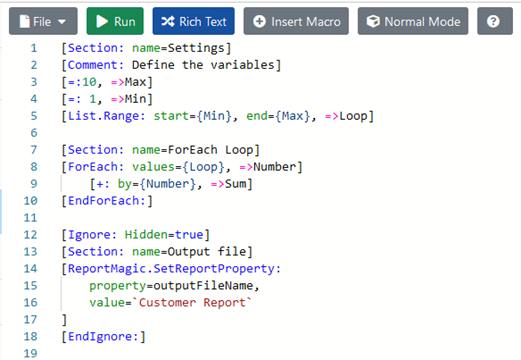Click 'property=outputFileName,' line
The height and width of the screenshot is (360, 521).
click(x=174, y=286)
